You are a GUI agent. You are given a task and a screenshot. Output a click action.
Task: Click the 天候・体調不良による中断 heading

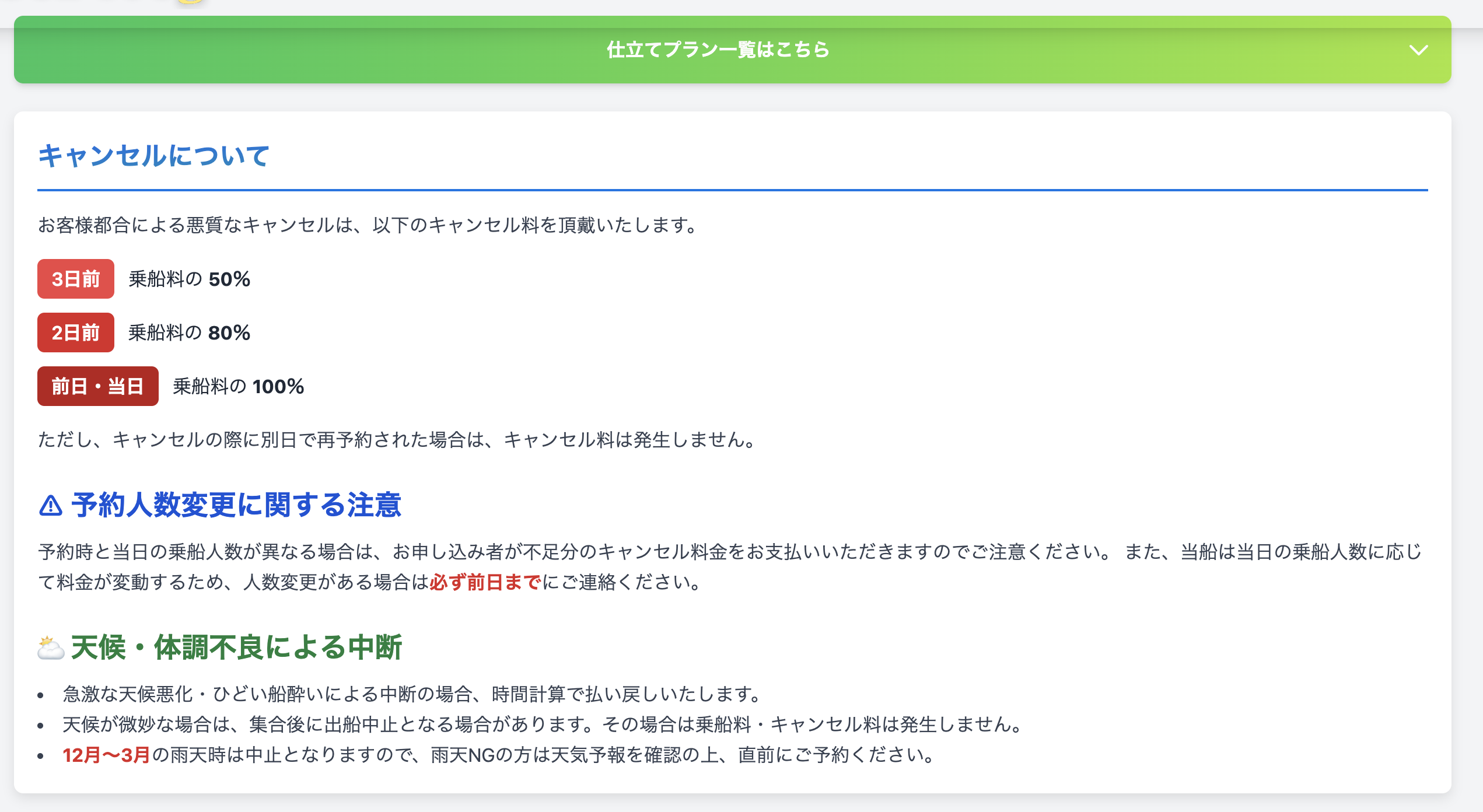(x=236, y=647)
